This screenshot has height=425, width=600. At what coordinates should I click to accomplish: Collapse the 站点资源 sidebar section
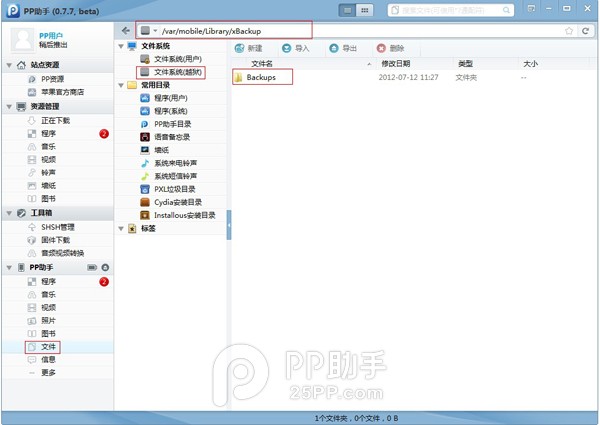(x=9, y=65)
